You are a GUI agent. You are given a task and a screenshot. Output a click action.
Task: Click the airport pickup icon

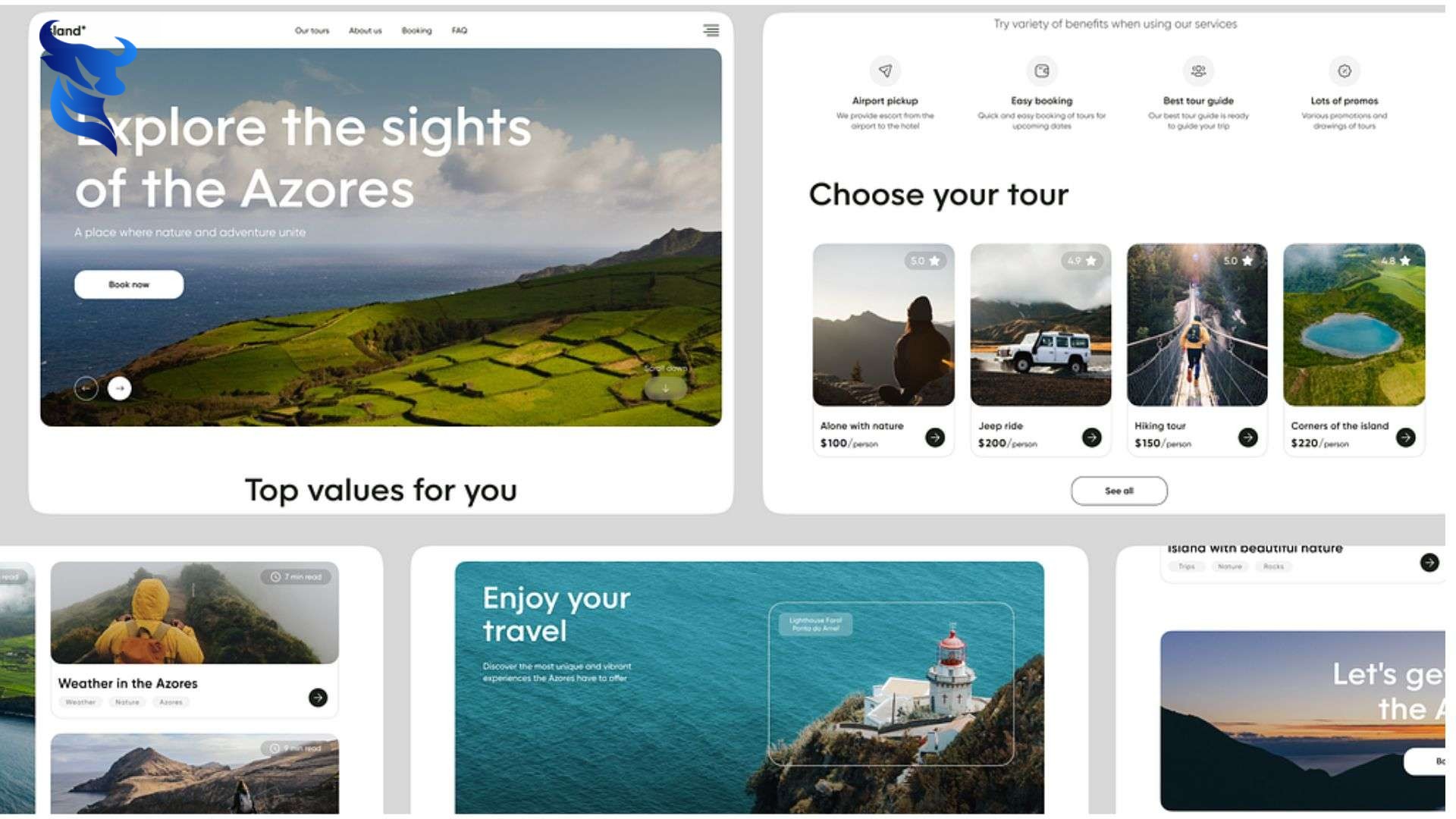pos(885,71)
